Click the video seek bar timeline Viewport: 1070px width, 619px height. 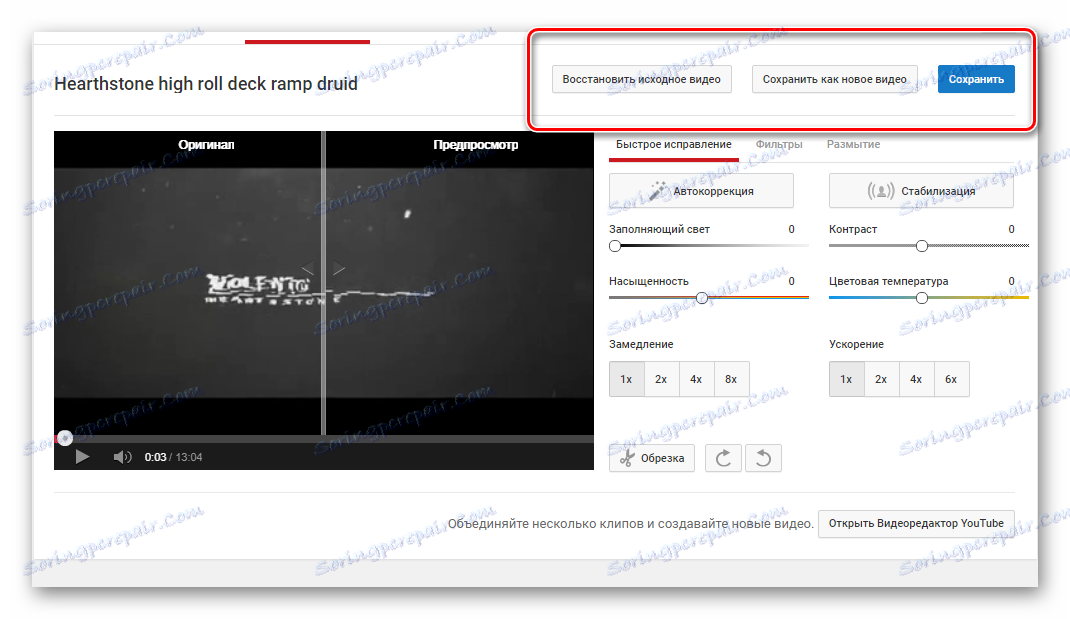pyautogui.click(x=324, y=437)
